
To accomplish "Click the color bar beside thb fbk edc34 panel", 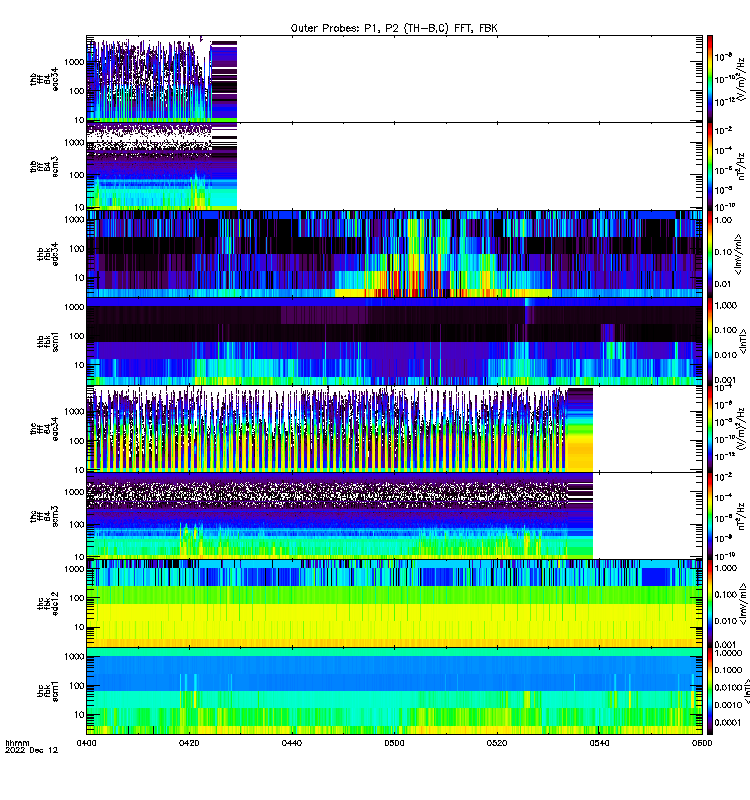I will click(710, 254).
